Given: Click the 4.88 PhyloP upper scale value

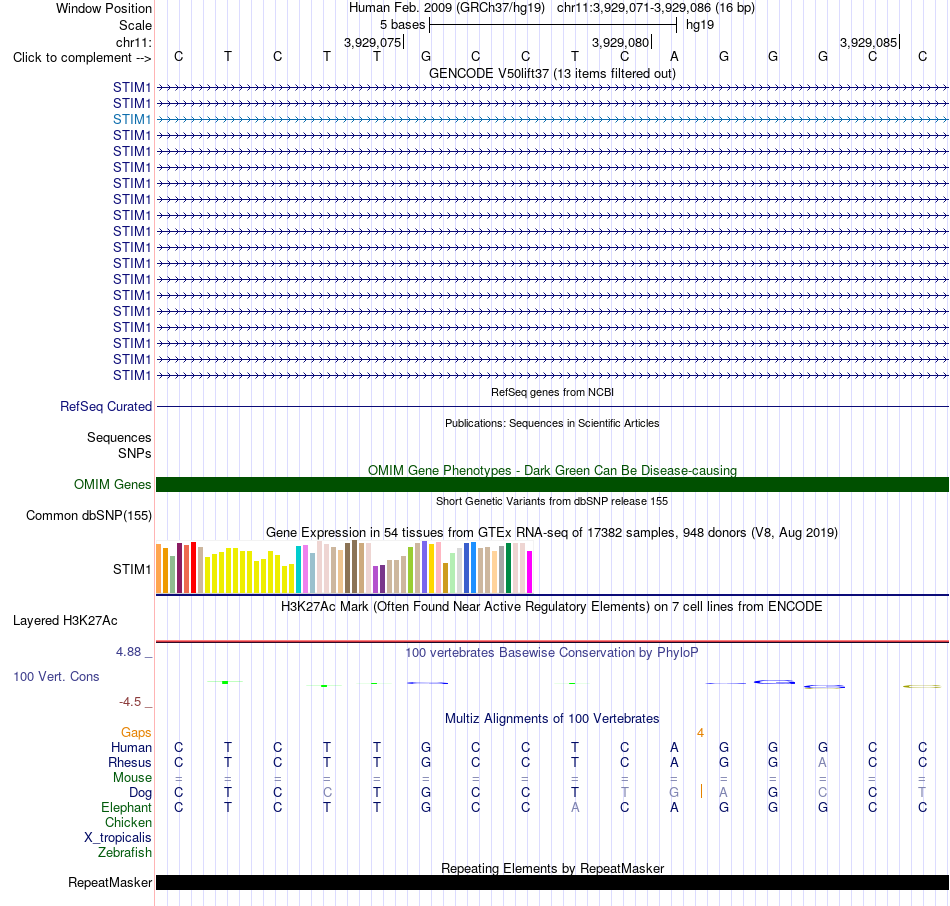Looking at the screenshot, I should click(x=128, y=652).
